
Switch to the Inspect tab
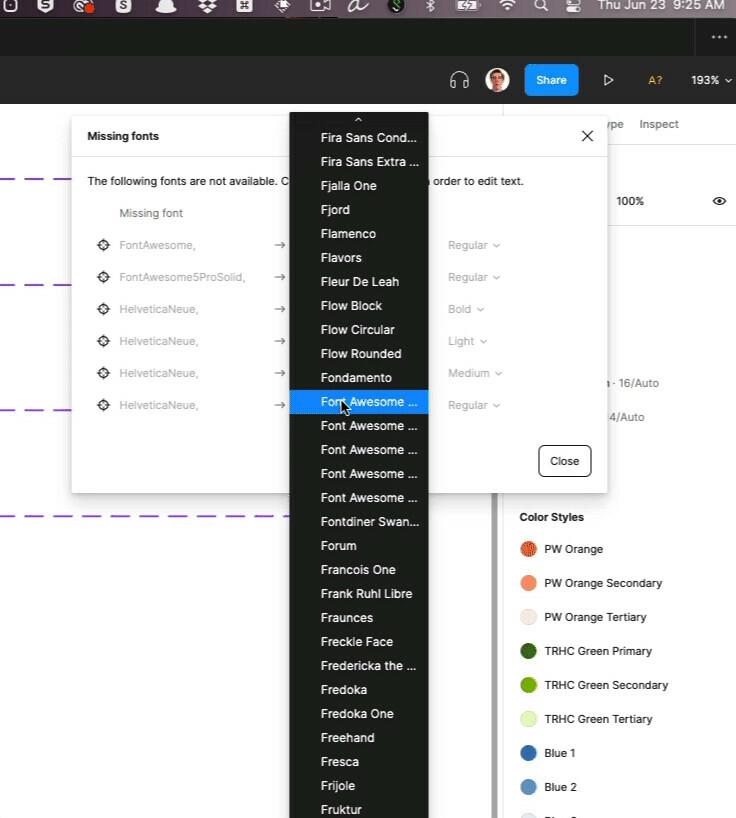(659, 124)
